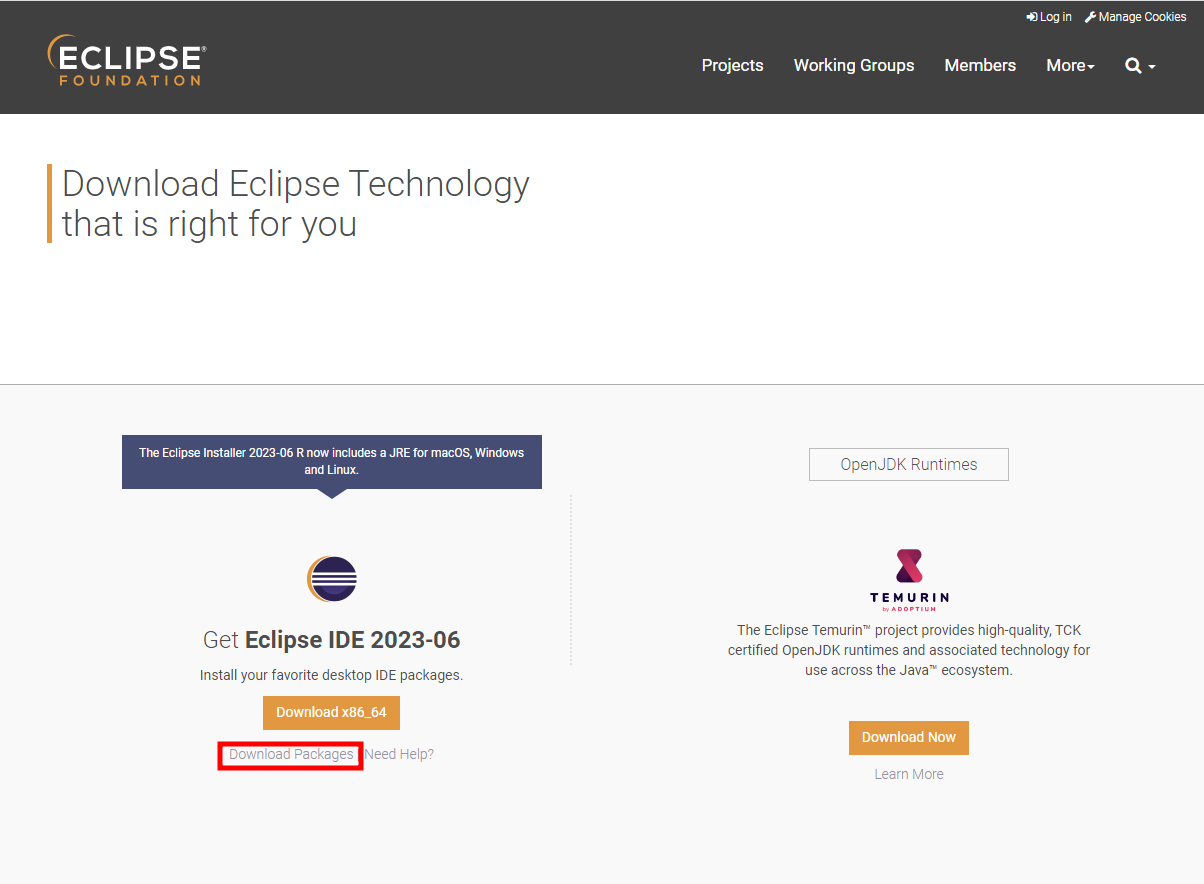This screenshot has height=884, width=1204.
Task: Click the OpenJDK Runtimes button
Action: (x=909, y=464)
